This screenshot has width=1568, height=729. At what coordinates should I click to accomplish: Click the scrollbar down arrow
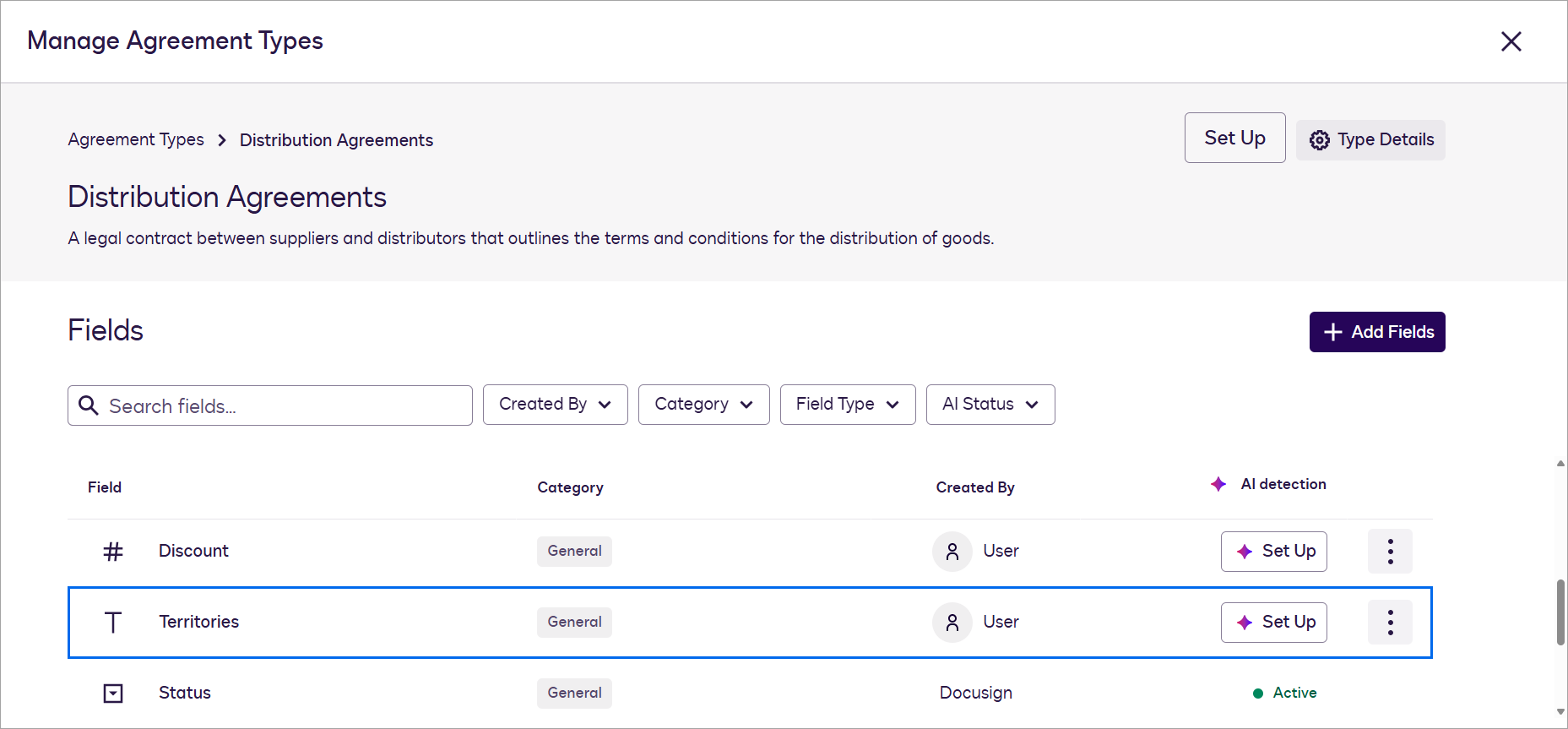1560,712
